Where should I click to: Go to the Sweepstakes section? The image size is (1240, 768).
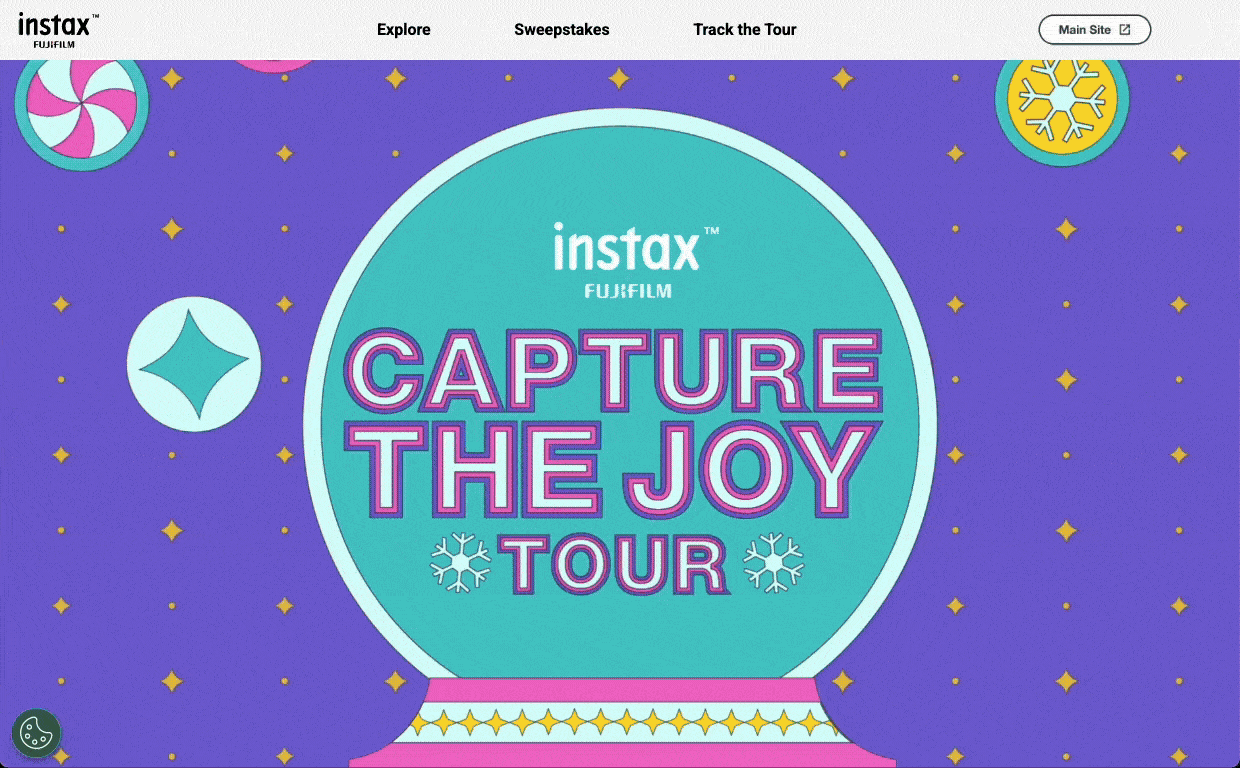(x=562, y=30)
